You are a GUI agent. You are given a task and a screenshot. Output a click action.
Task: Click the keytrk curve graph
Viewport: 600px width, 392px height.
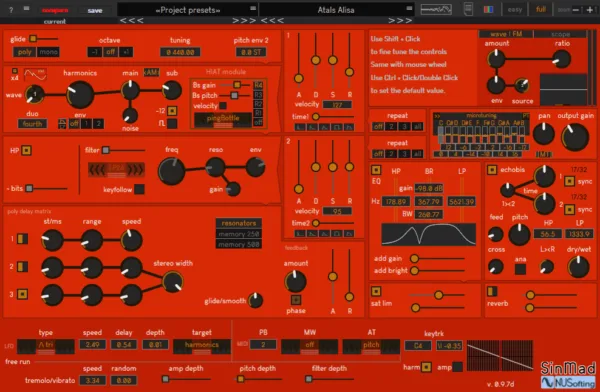point(500,355)
